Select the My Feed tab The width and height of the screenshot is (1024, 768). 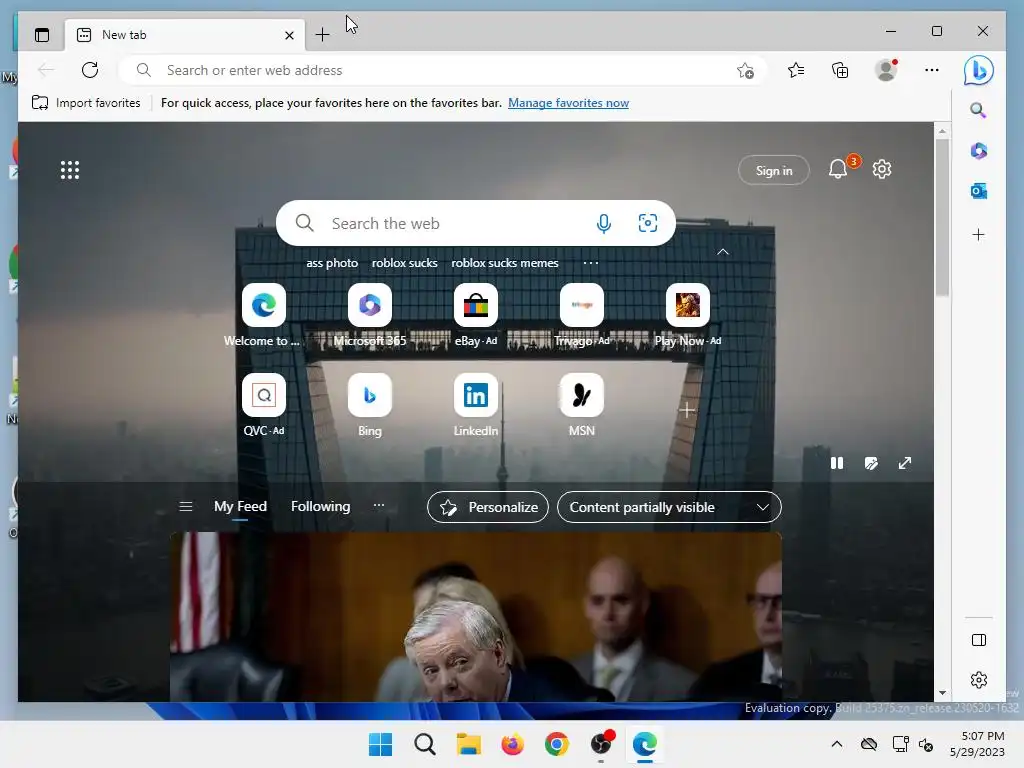[240, 507]
